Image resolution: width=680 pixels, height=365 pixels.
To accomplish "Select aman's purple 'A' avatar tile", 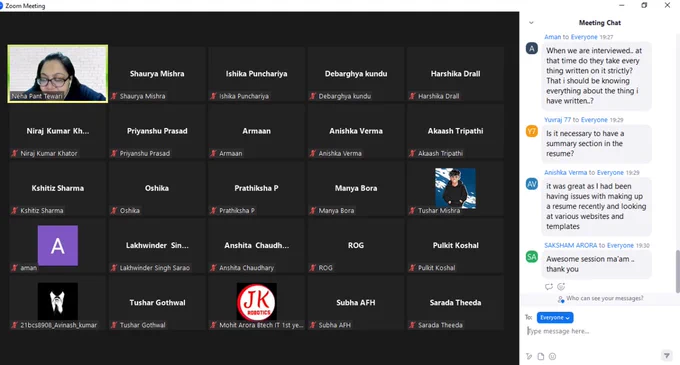I will click(x=58, y=245).
